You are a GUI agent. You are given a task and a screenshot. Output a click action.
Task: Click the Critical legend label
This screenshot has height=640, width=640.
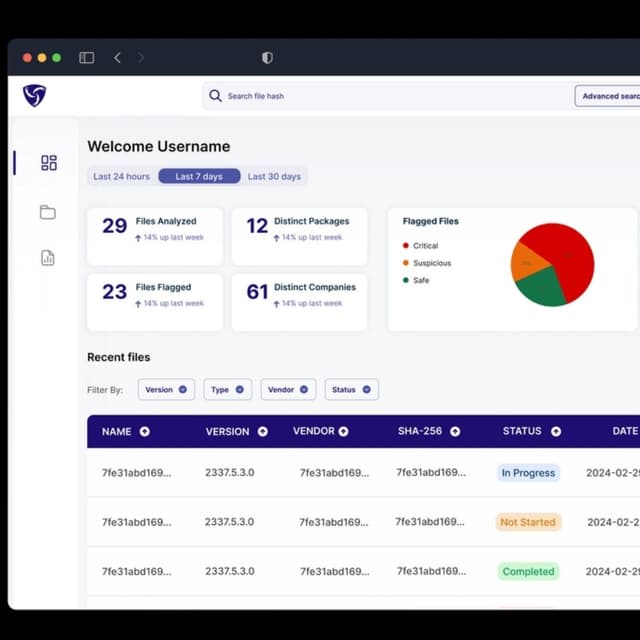426,245
